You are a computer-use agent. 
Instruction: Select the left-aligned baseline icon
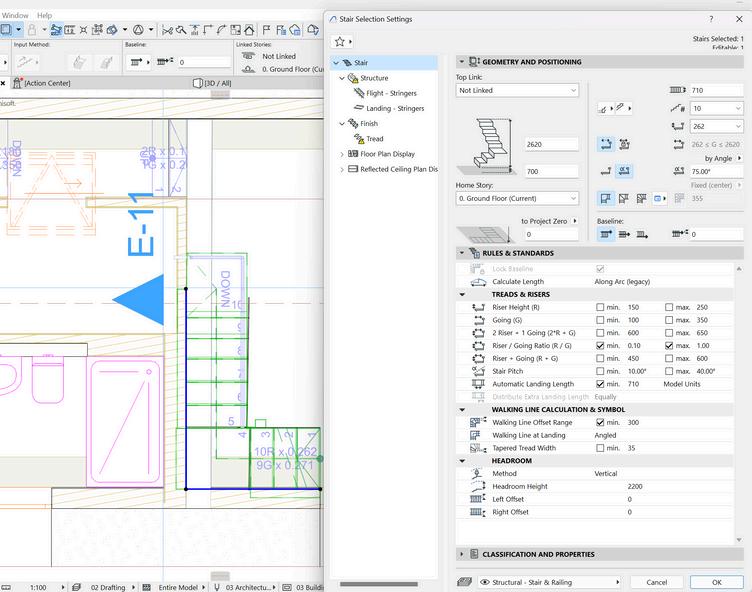tap(605, 234)
